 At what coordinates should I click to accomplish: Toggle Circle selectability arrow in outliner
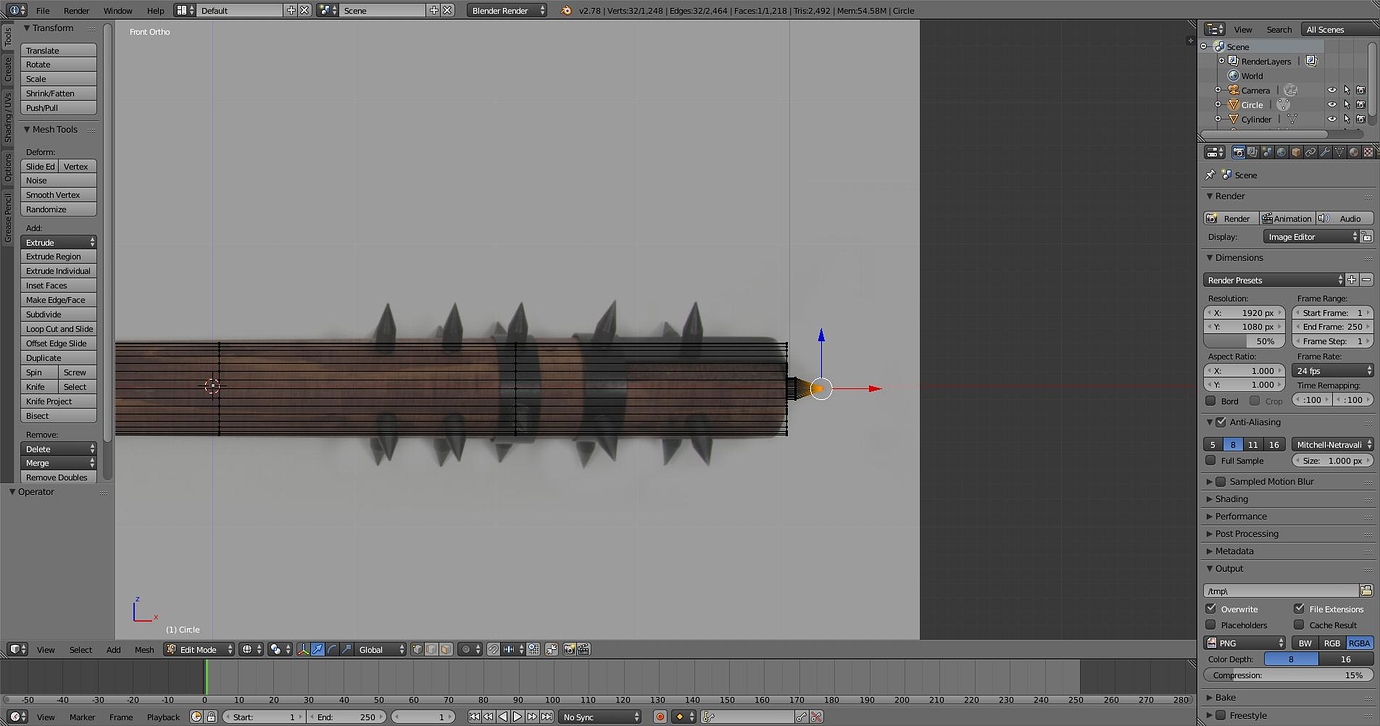pyautogui.click(x=1346, y=104)
